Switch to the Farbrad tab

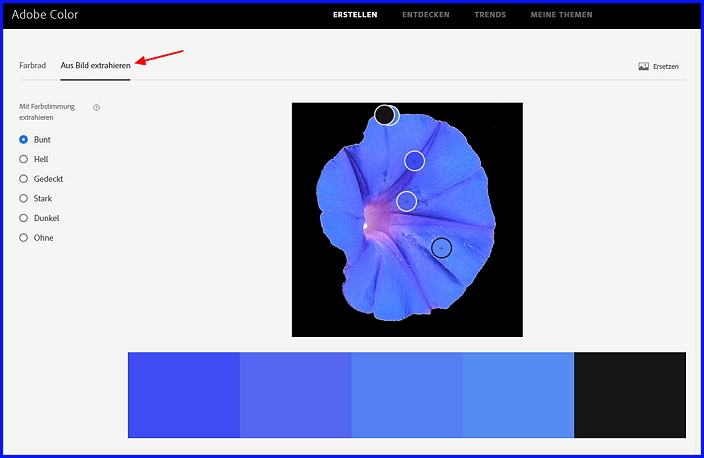(32, 66)
